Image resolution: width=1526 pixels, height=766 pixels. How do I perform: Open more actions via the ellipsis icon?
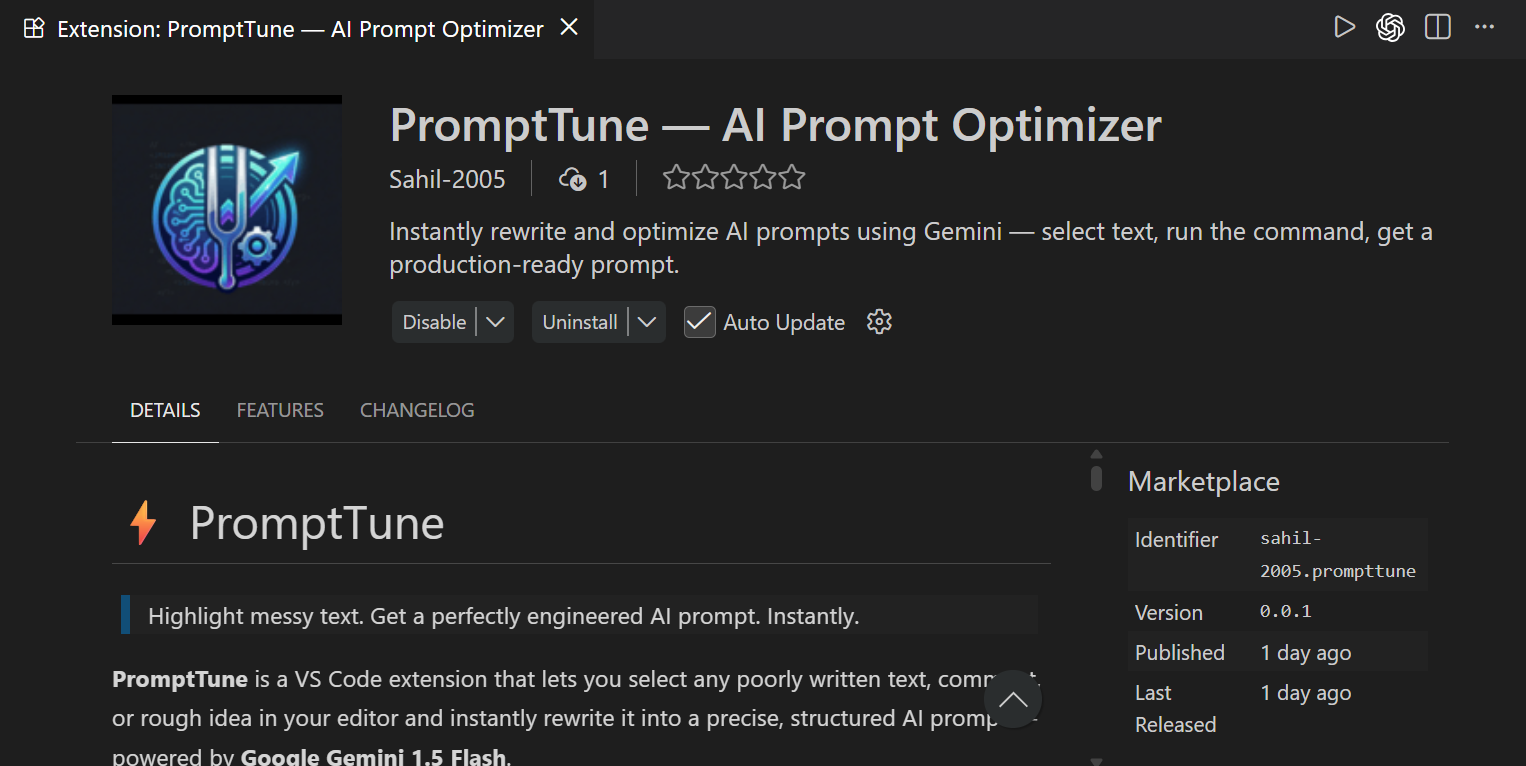tap(1484, 27)
